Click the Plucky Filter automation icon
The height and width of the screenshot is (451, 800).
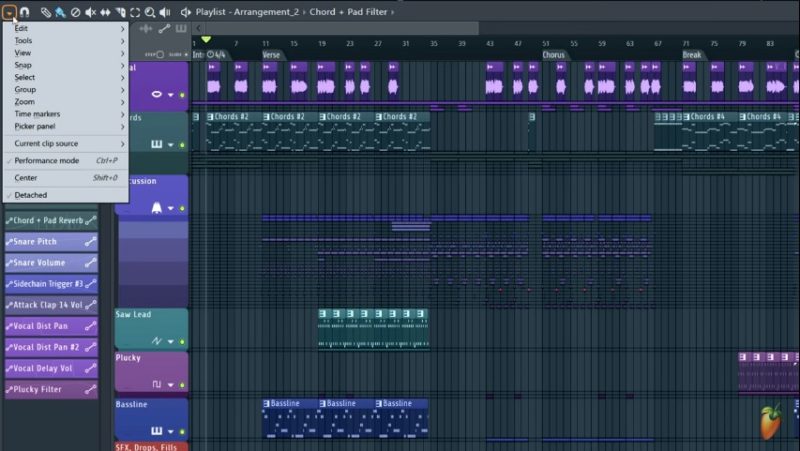(90, 389)
